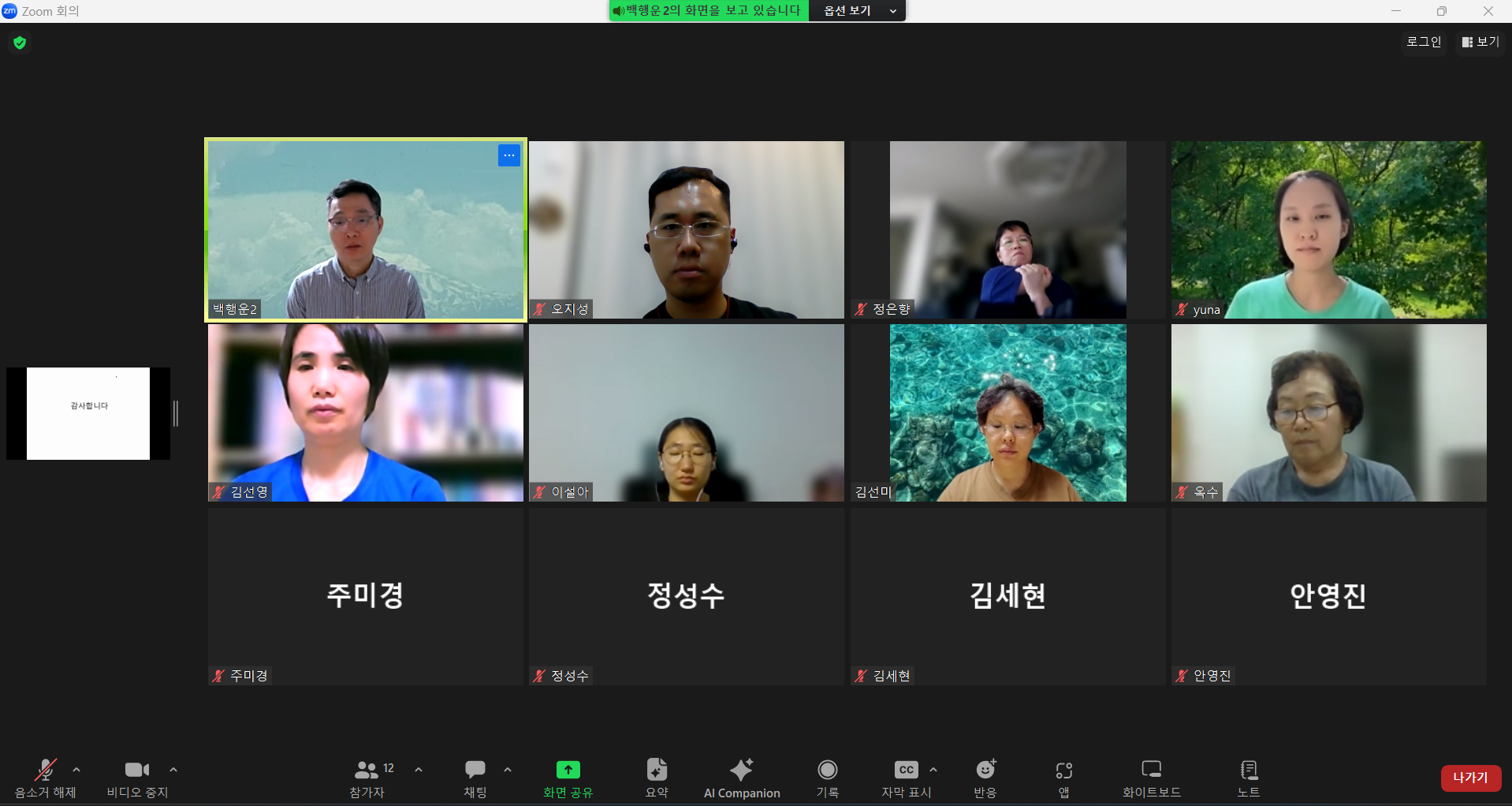The image size is (1512, 806).
Task: Open the 앱 apps panel
Action: 1064,778
